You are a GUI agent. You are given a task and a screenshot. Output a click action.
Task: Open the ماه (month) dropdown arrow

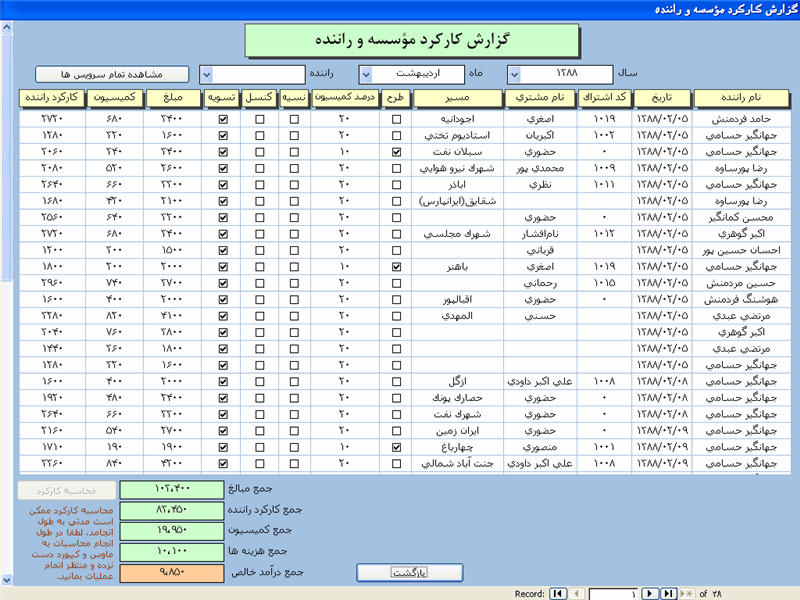click(x=366, y=74)
